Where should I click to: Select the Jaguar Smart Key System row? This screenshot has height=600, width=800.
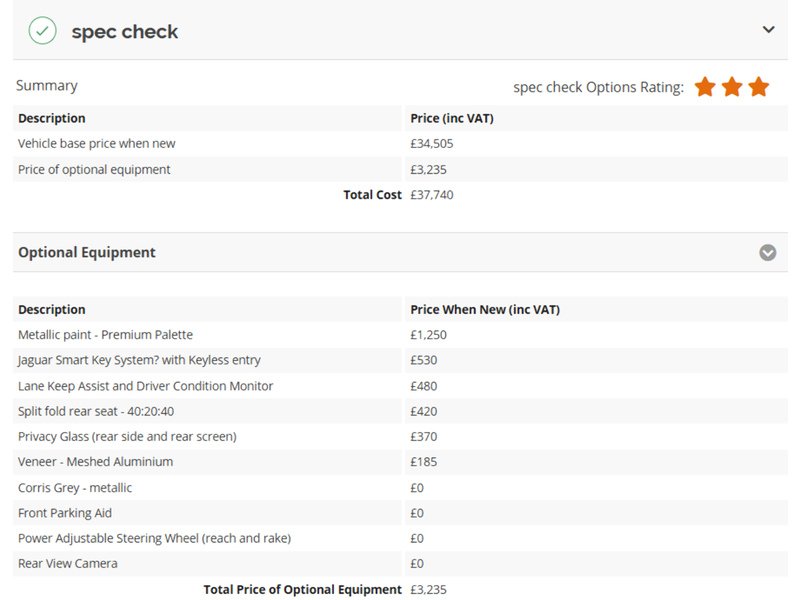(400, 360)
